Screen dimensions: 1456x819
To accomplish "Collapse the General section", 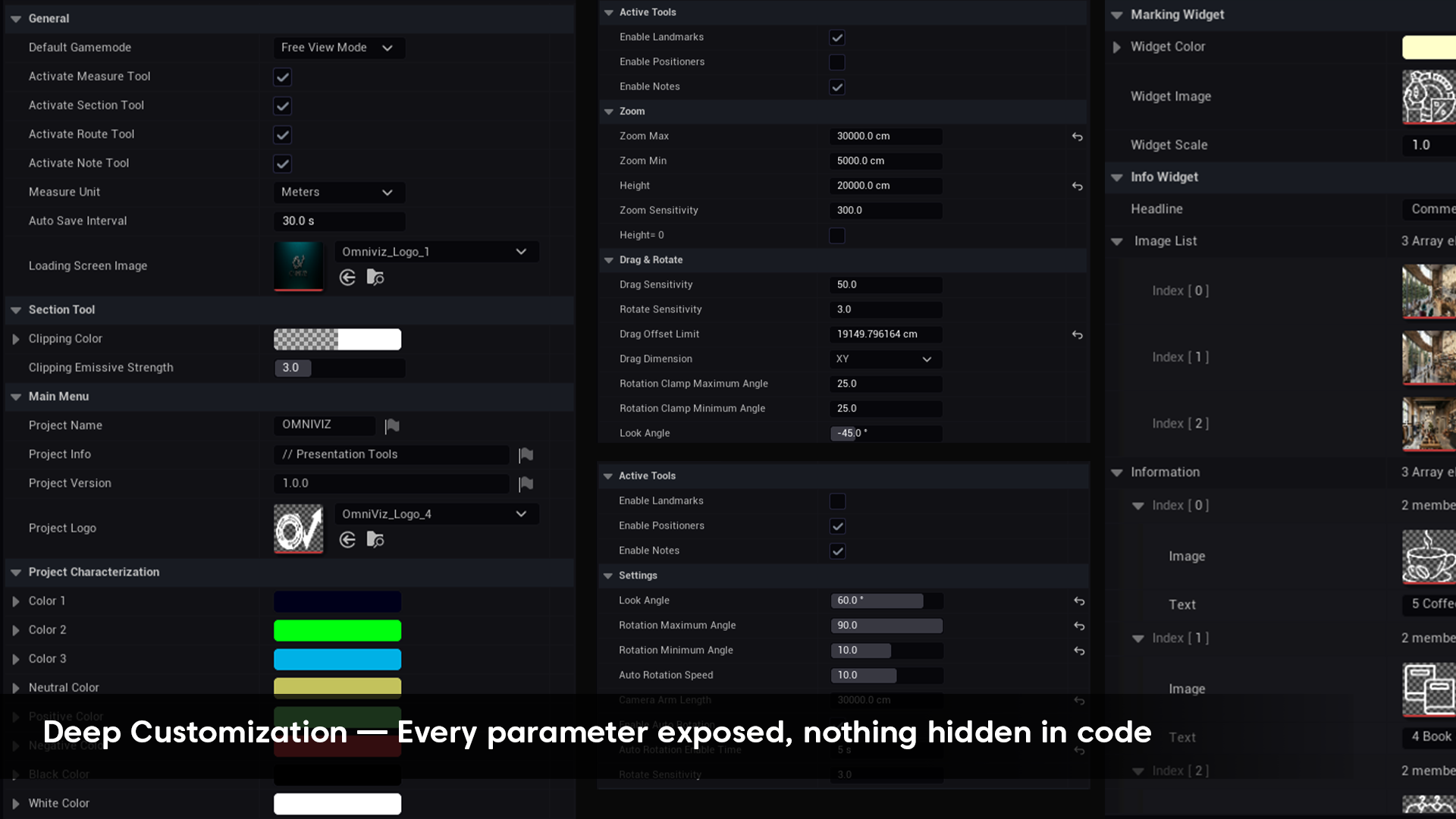I will (16, 19).
